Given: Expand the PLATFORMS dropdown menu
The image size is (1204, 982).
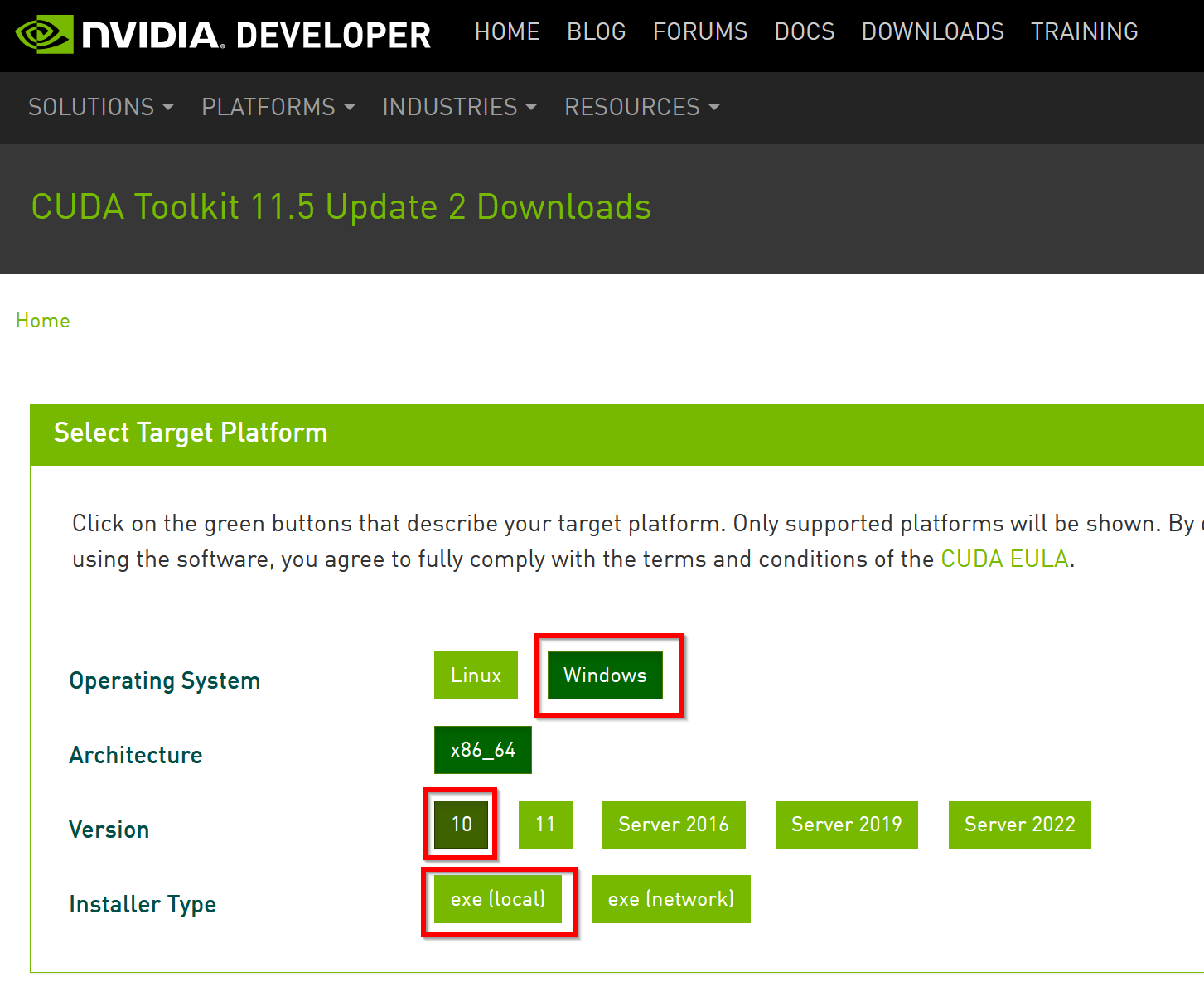Looking at the screenshot, I should (x=278, y=107).
